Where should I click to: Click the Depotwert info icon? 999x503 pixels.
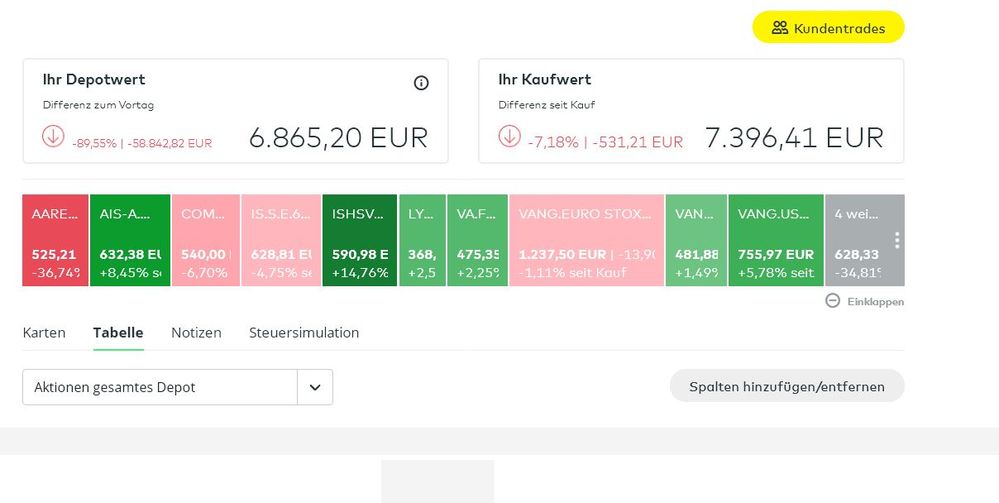(421, 83)
